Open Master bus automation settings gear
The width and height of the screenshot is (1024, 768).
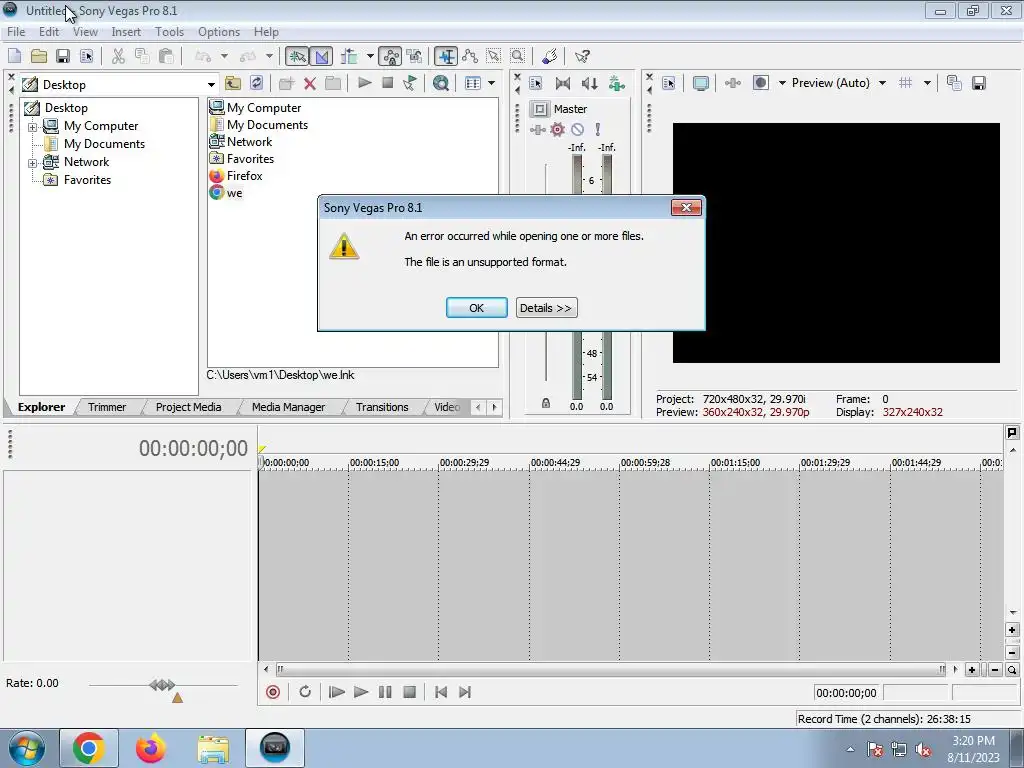pos(557,129)
